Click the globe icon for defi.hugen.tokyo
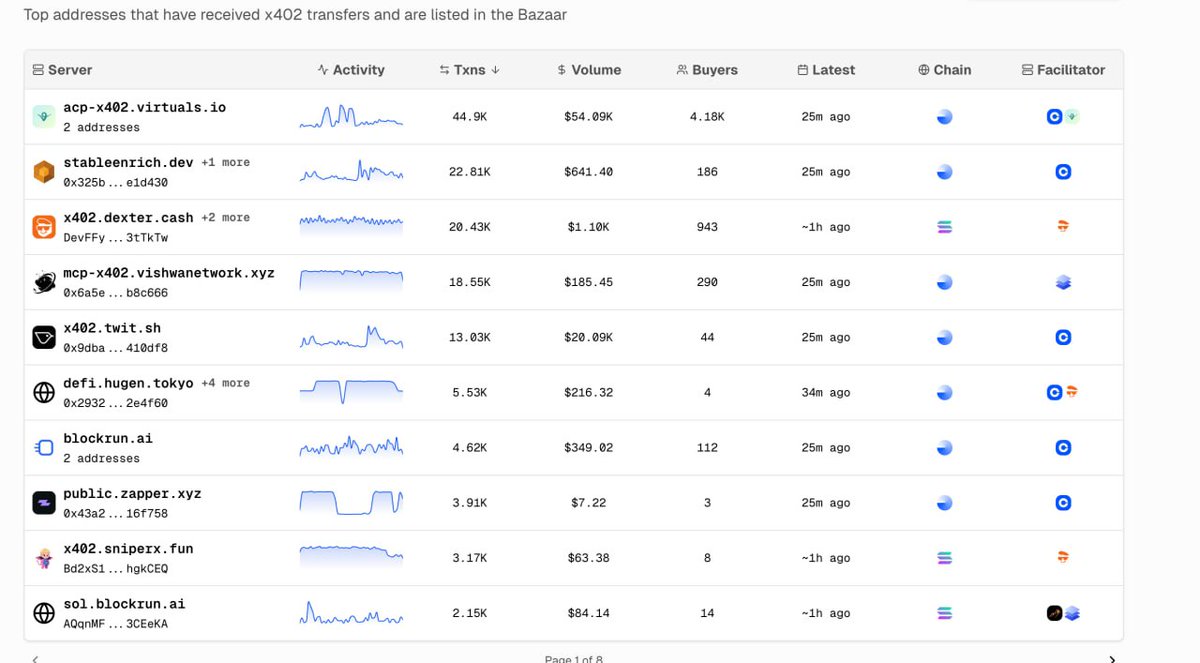The height and width of the screenshot is (663, 1200). [x=43, y=392]
